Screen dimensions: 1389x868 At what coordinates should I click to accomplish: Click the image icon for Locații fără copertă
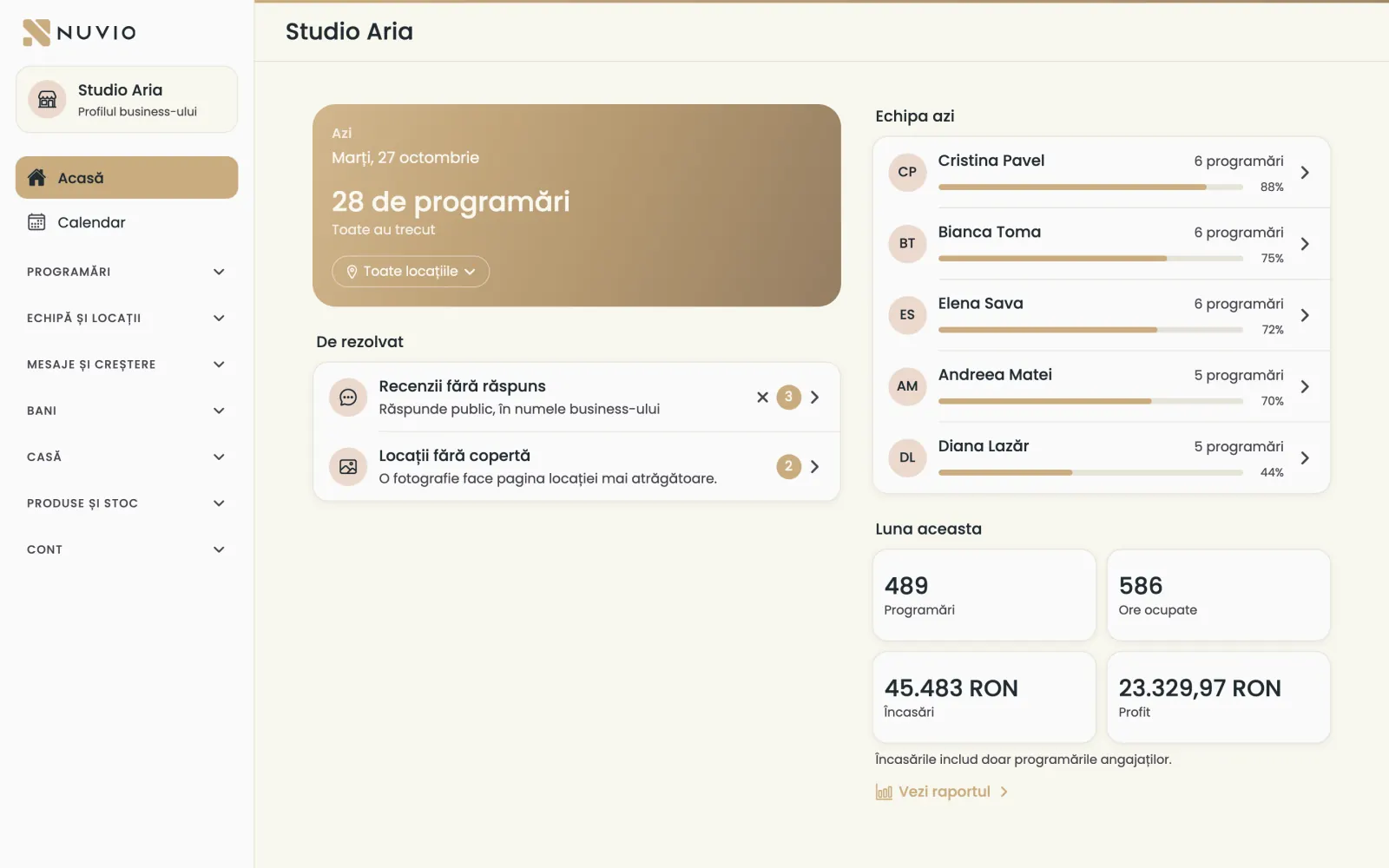coord(348,467)
